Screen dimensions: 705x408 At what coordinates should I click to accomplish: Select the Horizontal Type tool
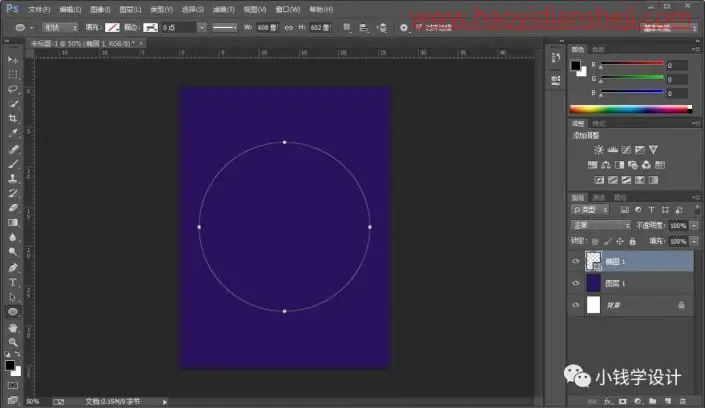13,282
